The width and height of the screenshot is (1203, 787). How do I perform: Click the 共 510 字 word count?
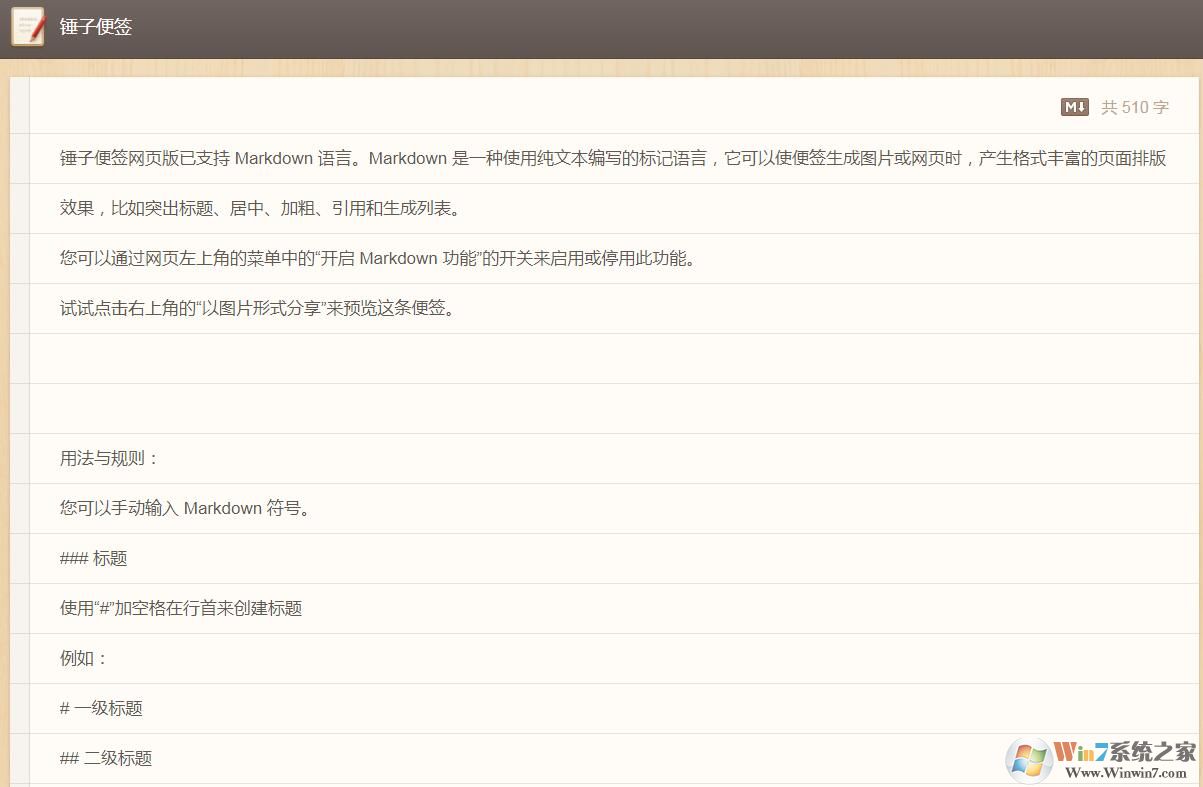coord(1135,107)
